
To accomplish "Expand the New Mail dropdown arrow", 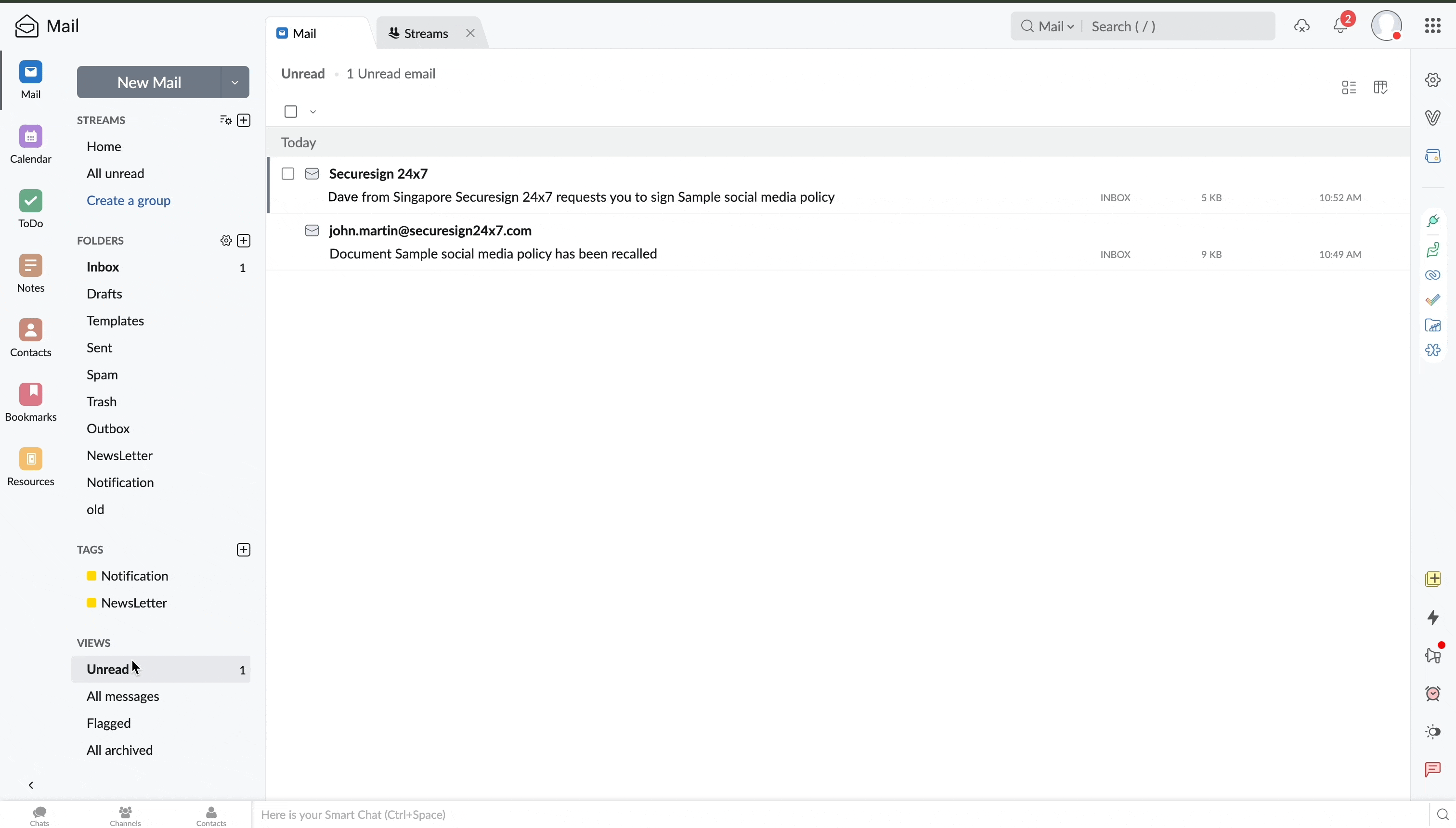I will 235,82.
